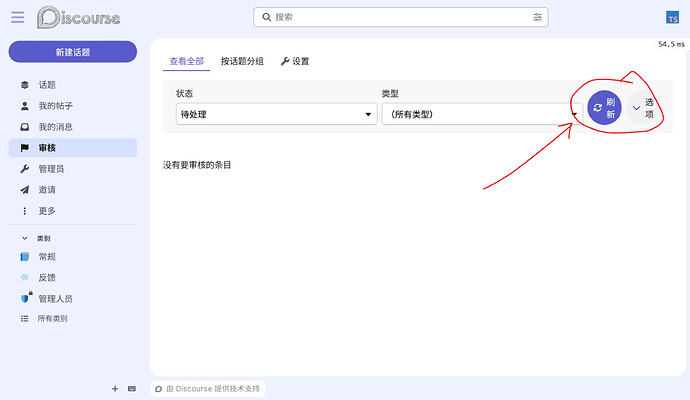The image size is (690, 400).
Task: Open the 邀请 sidebar link
Action: [73, 190]
